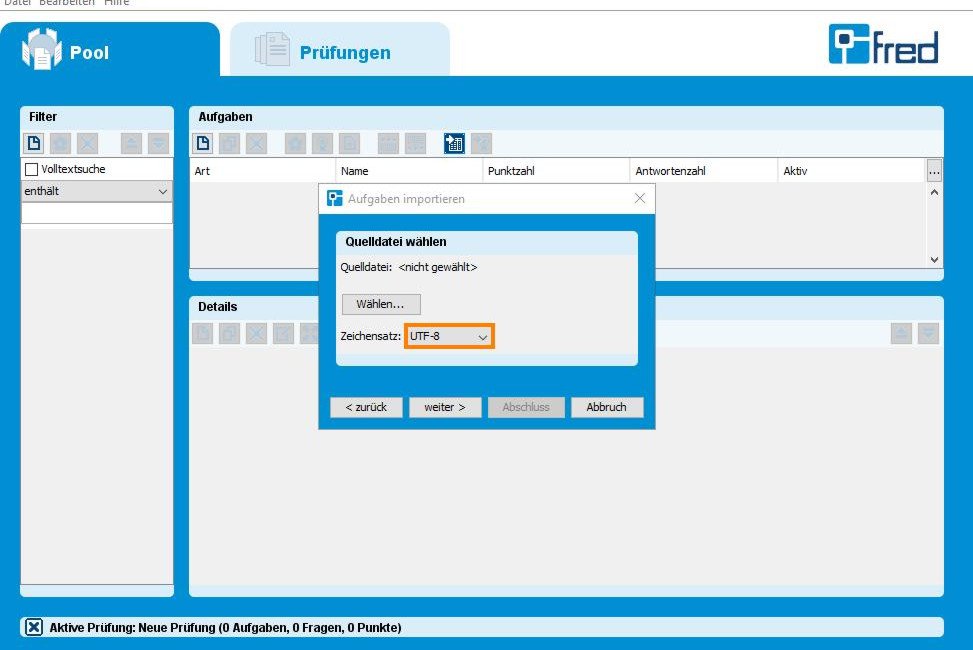Click the filter text input field below enthält
The width and height of the screenshot is (973, 650).
pos(97,213)
